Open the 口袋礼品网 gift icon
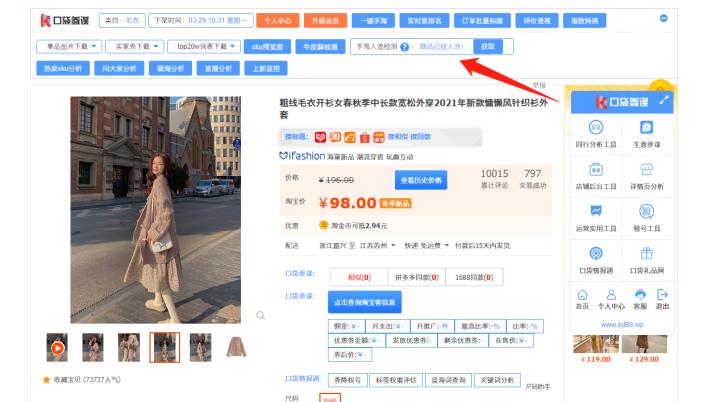Image resolution: width=720 pixels, height=402 pixels. 646,254
